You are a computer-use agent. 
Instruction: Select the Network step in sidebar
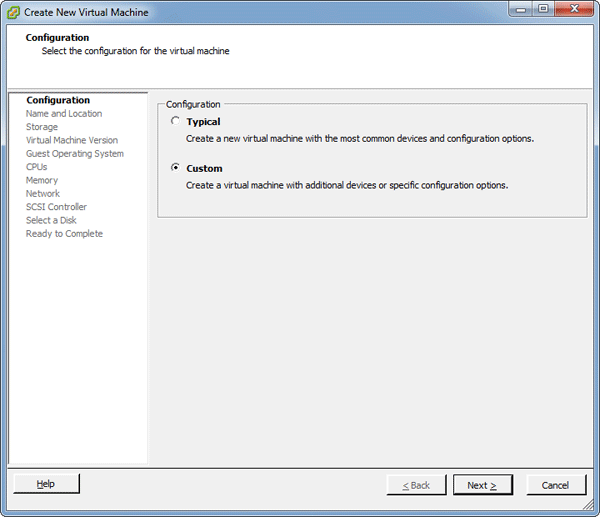(43, 194)
